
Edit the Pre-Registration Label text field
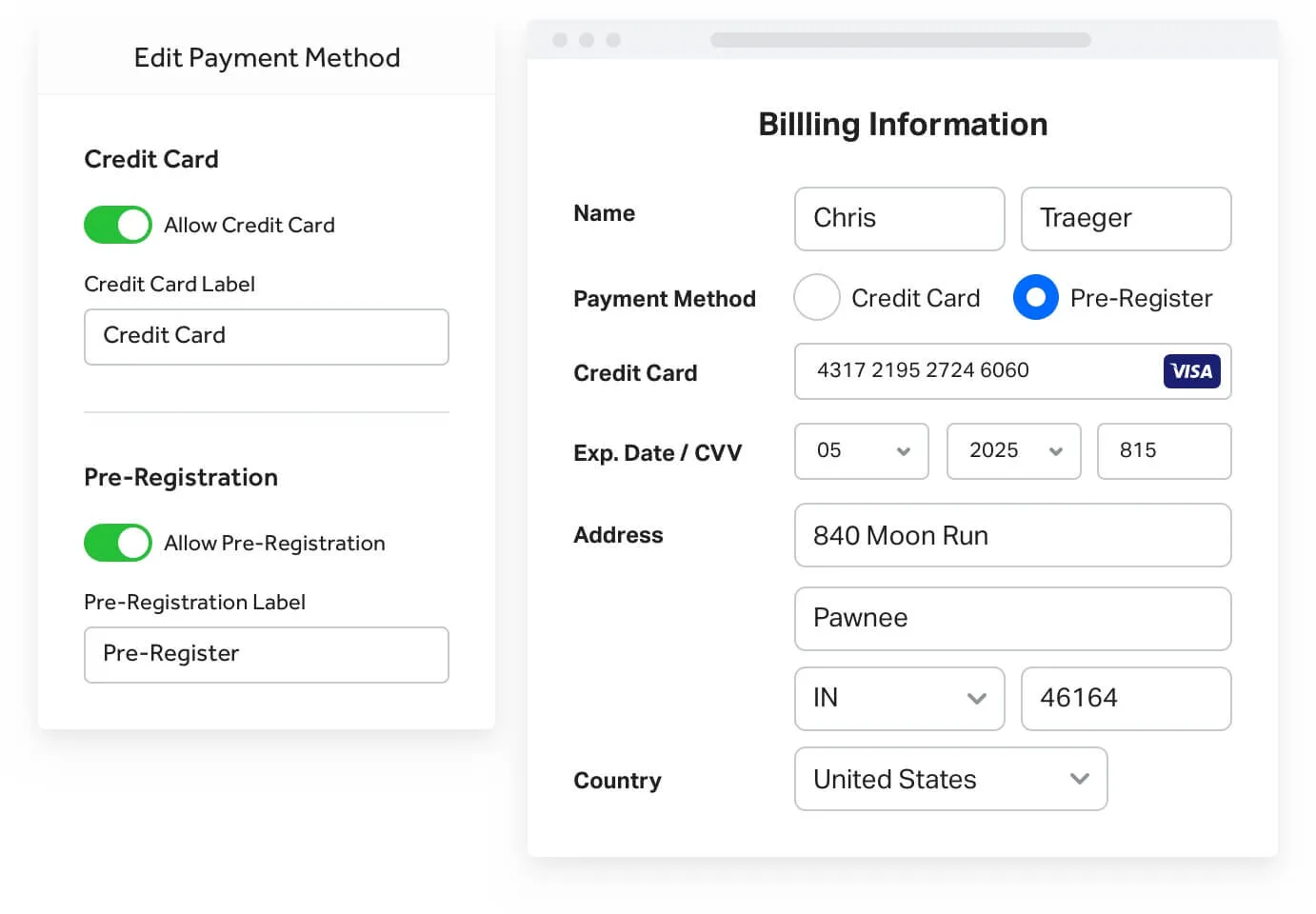coord(266,654)
